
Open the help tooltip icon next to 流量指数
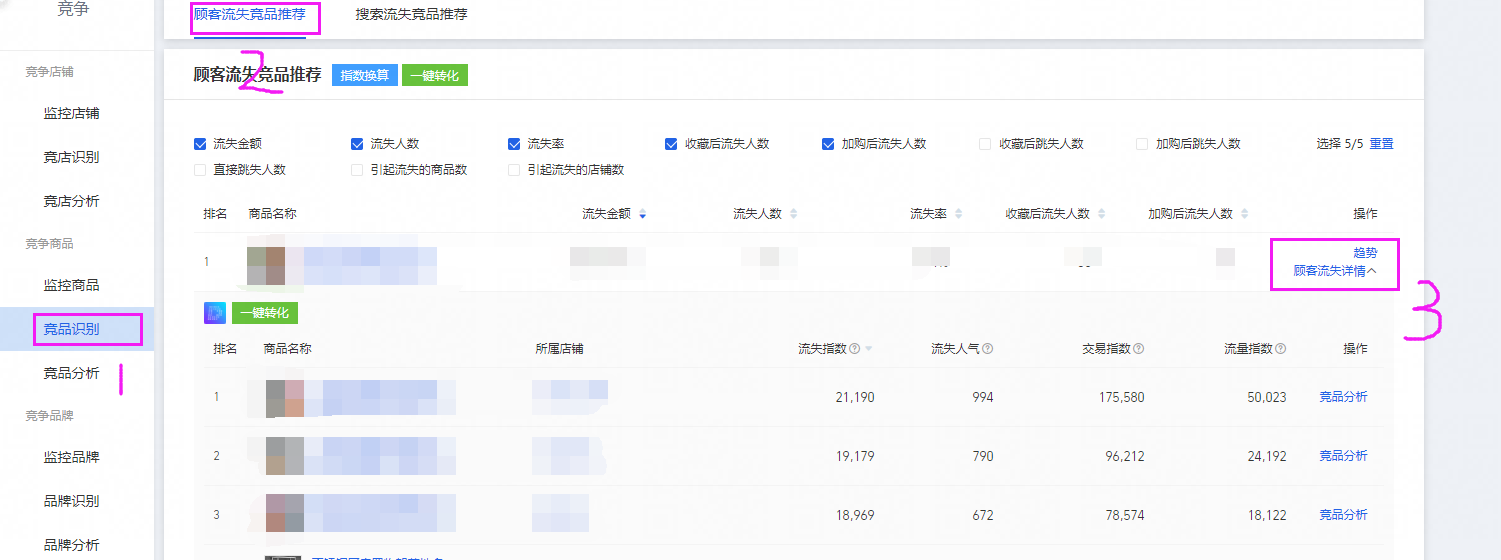tap(1280, 349)
